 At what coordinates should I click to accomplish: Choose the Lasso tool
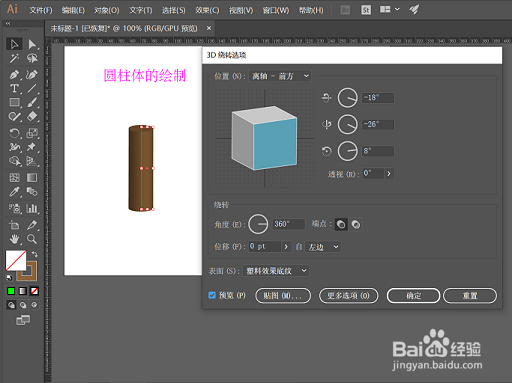tap(32, 59)
